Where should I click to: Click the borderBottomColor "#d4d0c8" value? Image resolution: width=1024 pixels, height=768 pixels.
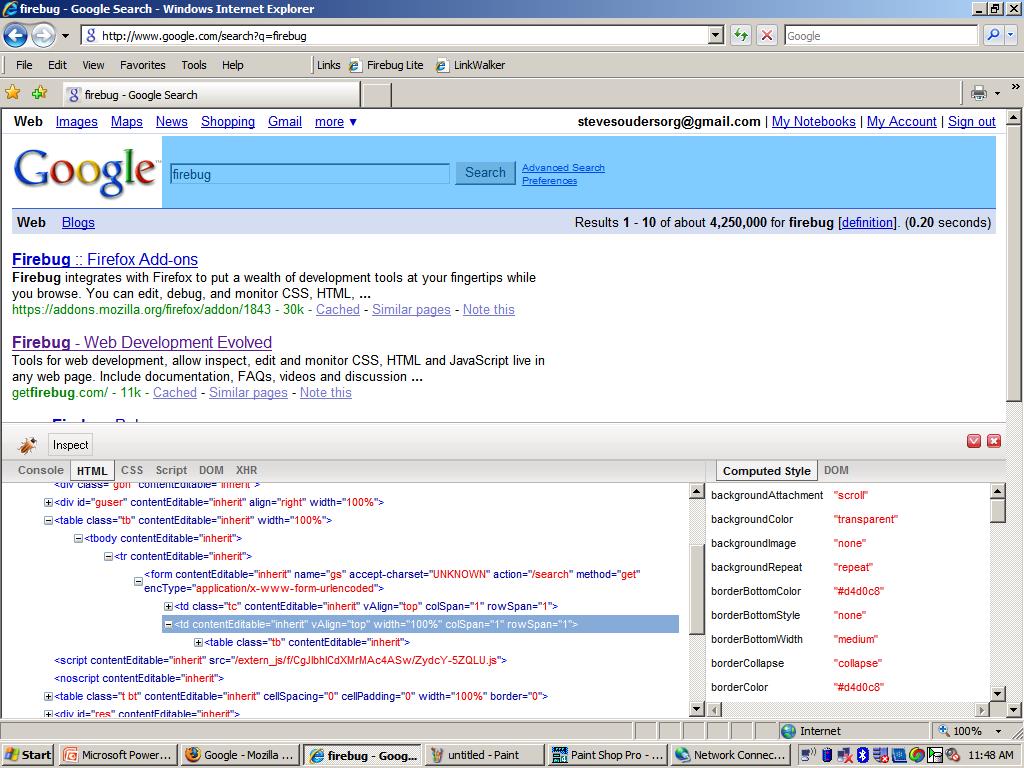coord(859,592)
